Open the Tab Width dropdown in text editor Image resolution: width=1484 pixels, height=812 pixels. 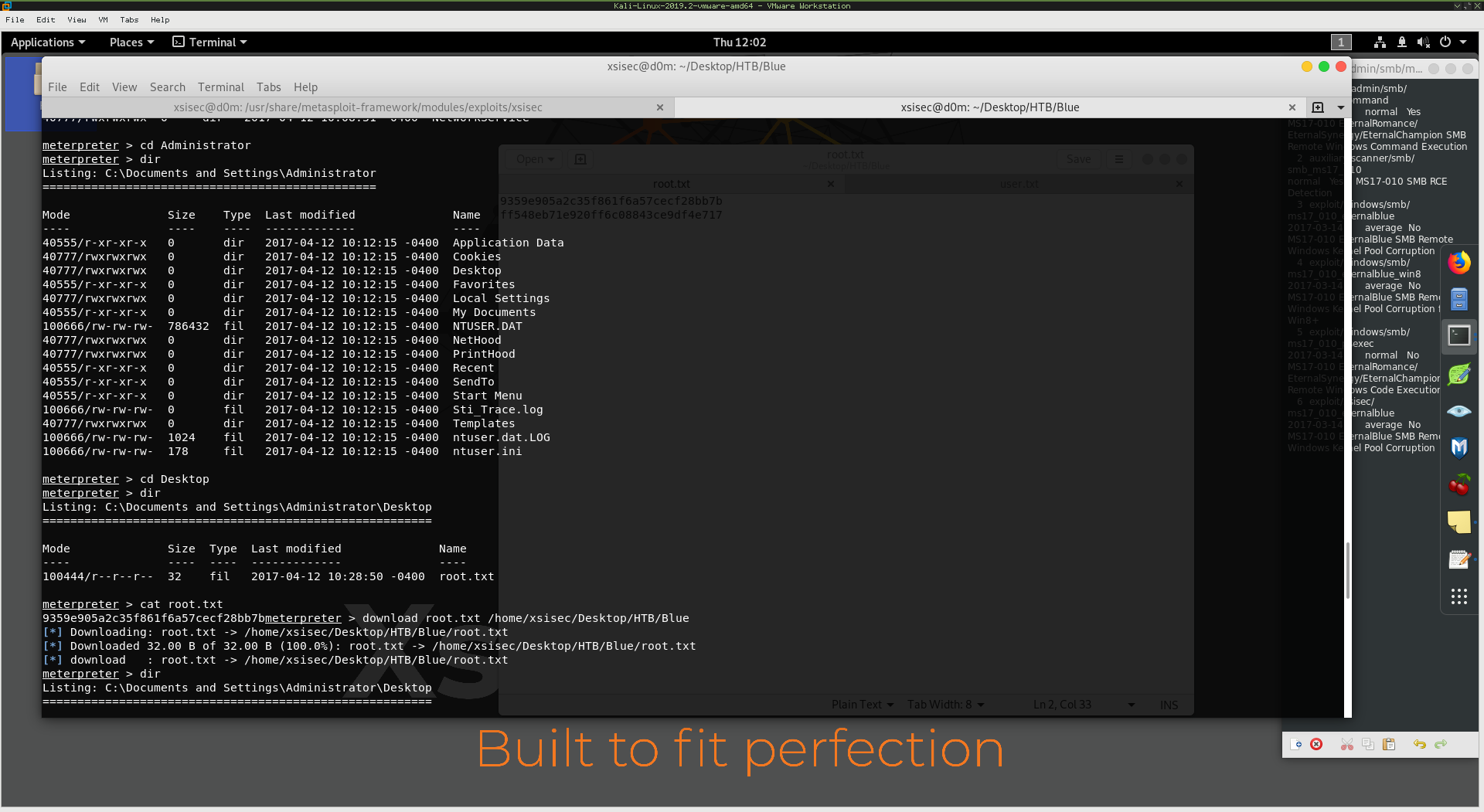pos(945,705)
